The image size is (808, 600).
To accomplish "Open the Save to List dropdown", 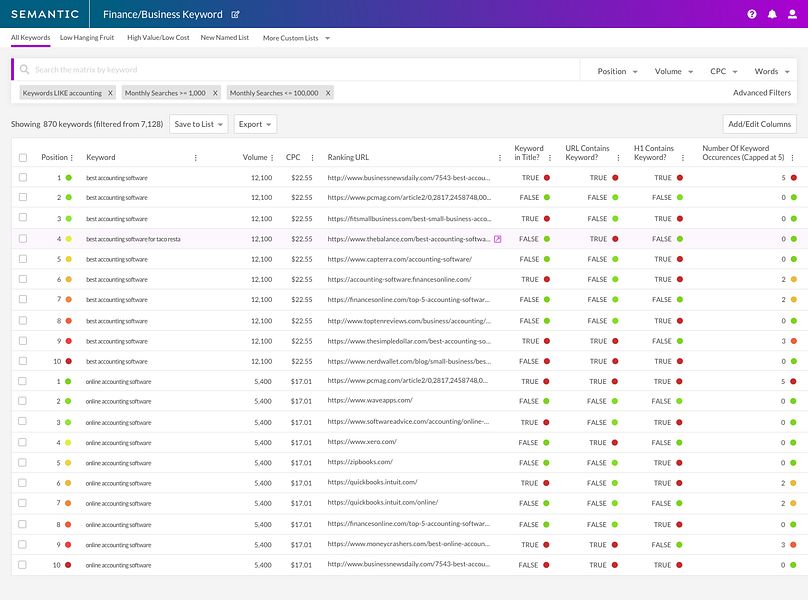I will (198, 124).
